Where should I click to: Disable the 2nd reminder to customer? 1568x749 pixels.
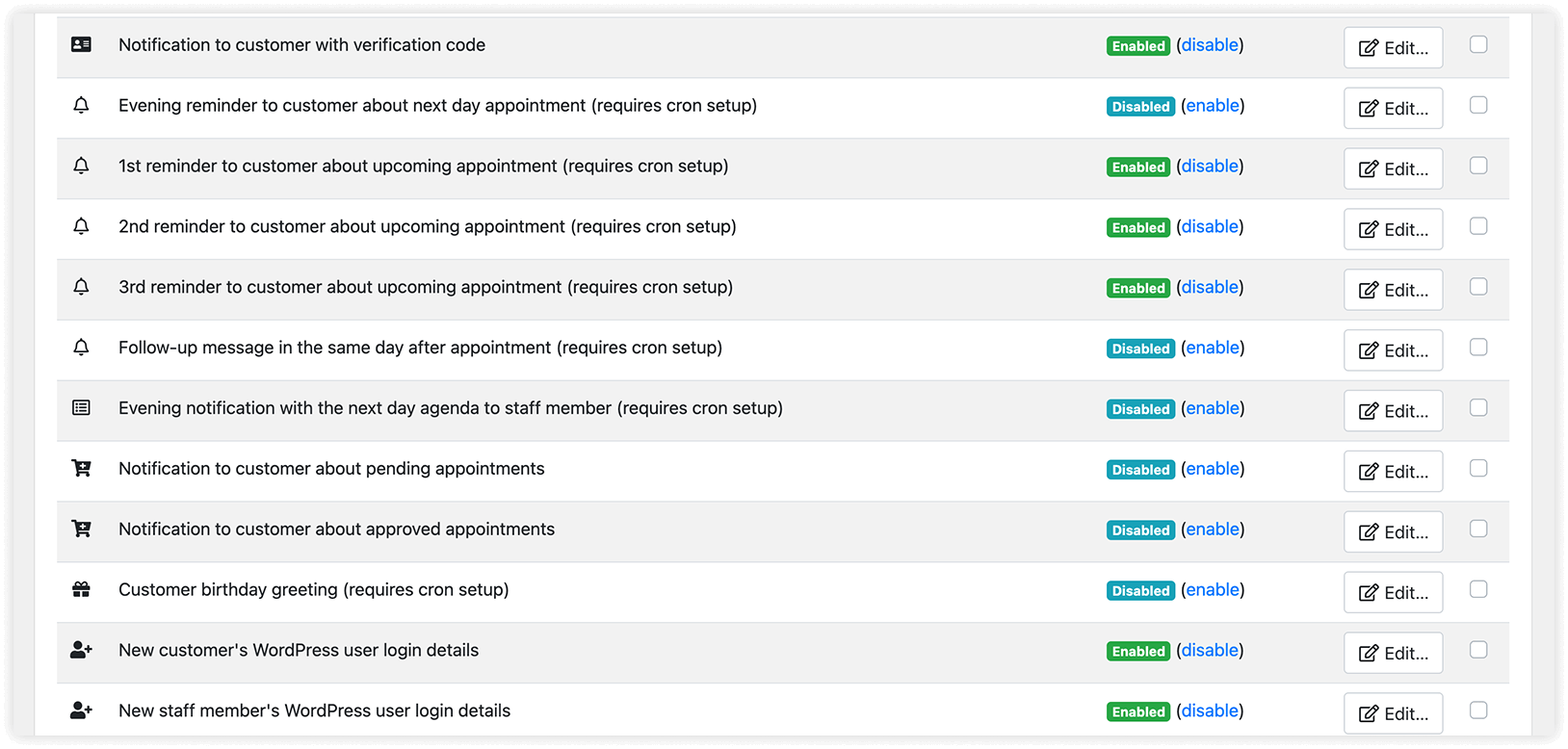pos(1210,227)
